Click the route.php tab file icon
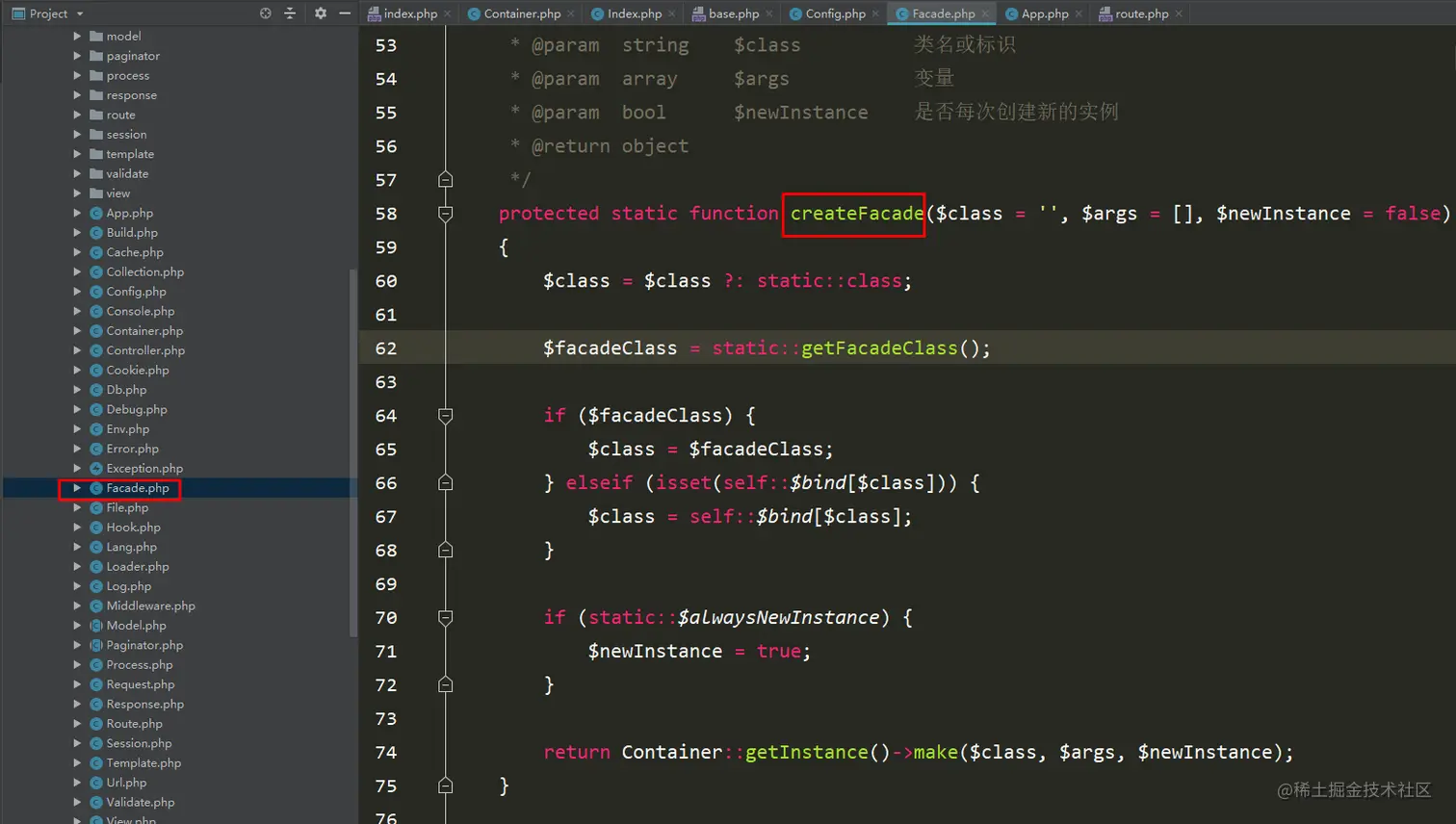This screenshot has width=1456, height=824. click(1105, 13)
